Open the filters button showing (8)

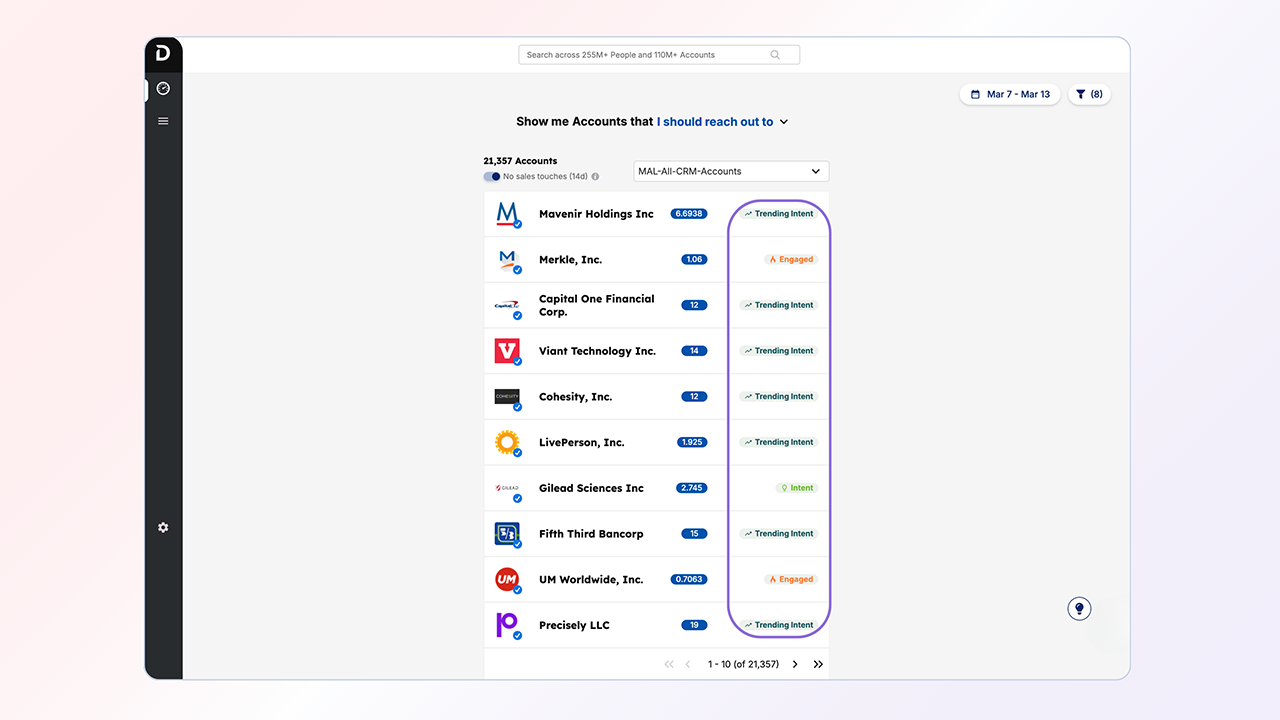pos(1089,94)
